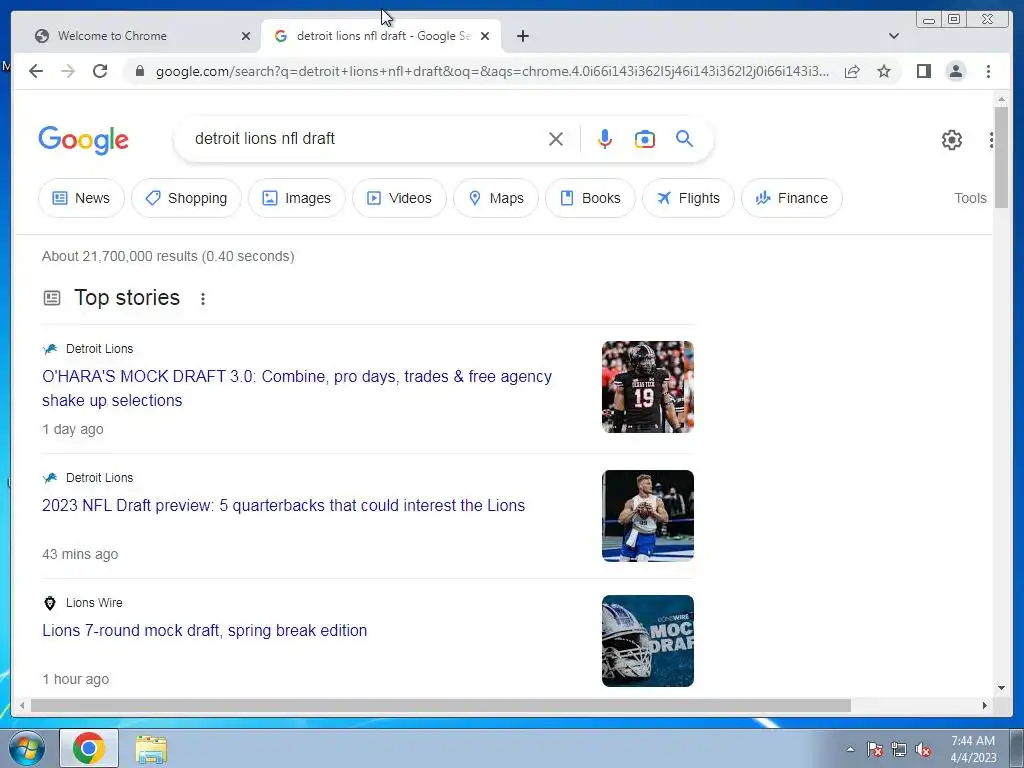
Task: Click the Lions helmet mock draft thumbnail
Action: click(x=648, y=641)
